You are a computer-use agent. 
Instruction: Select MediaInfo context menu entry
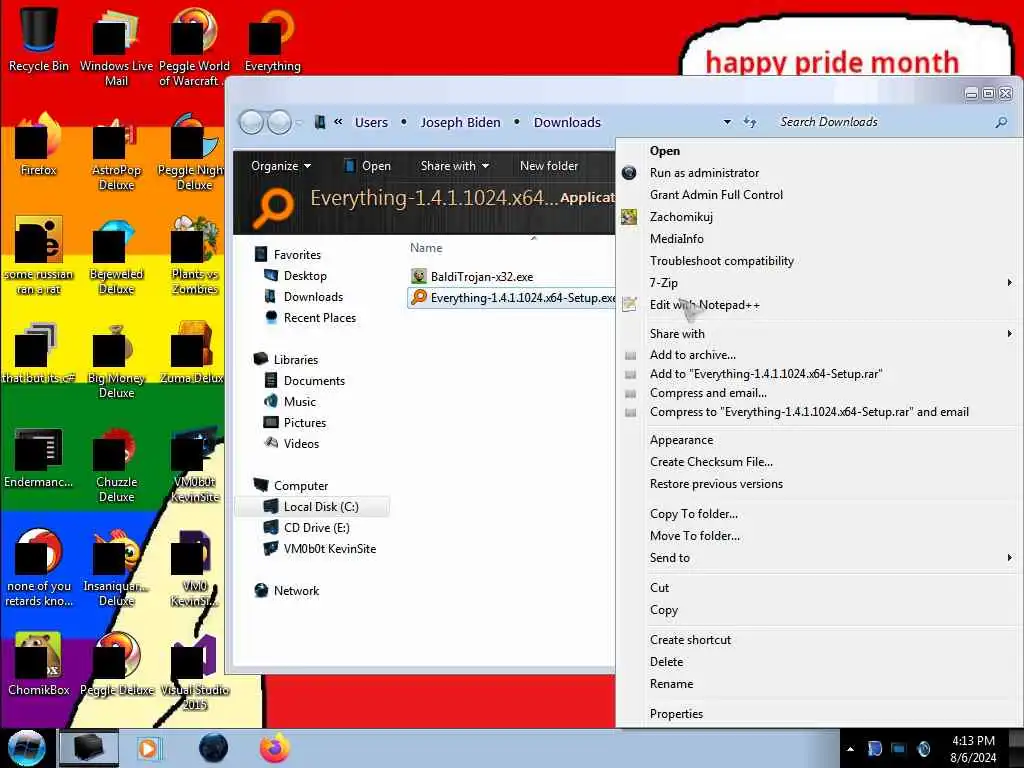click(x=676, y=239)
